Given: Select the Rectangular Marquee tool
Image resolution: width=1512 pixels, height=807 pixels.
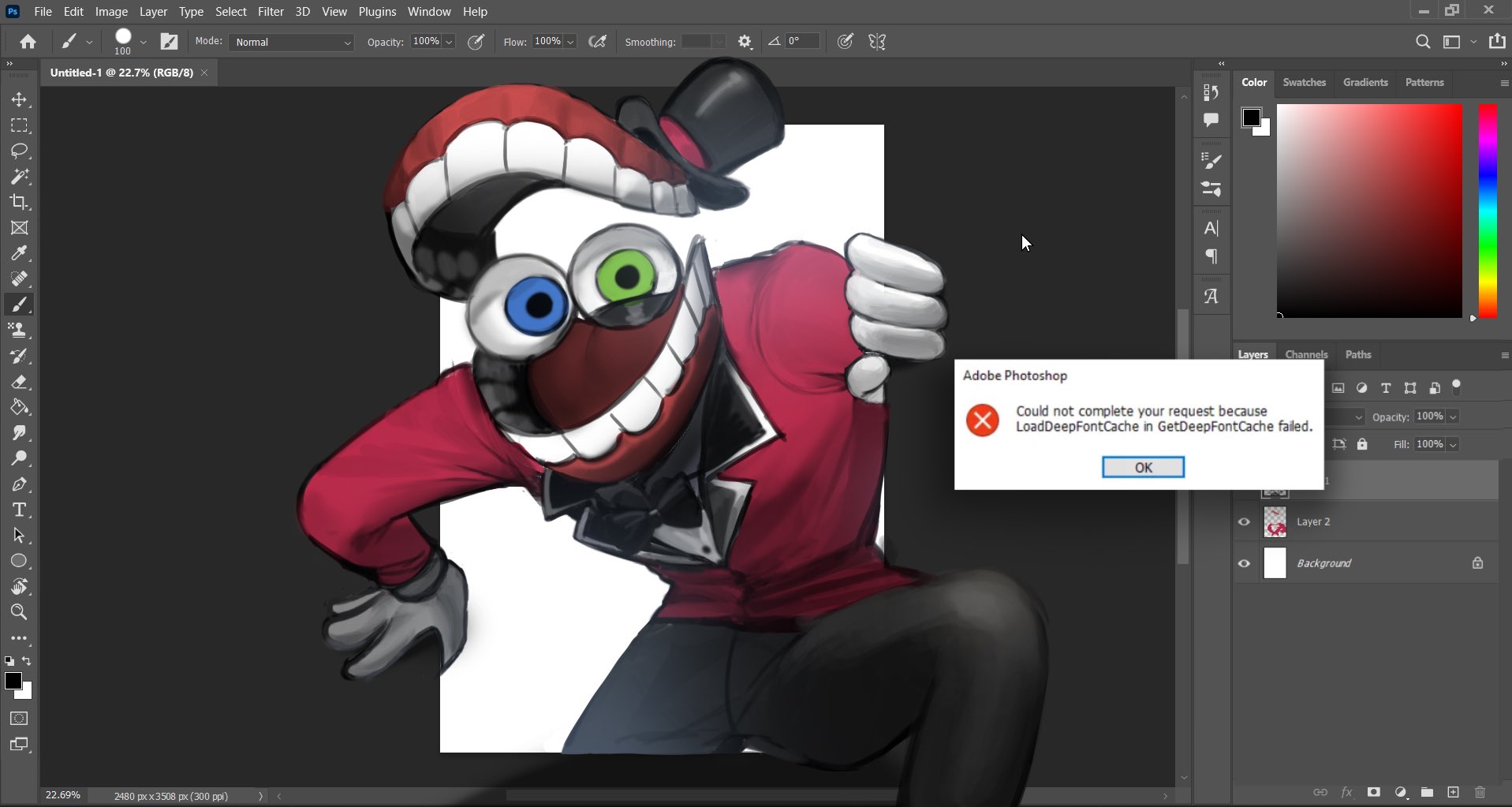Looking at the screenshot, I should point(19,125).
